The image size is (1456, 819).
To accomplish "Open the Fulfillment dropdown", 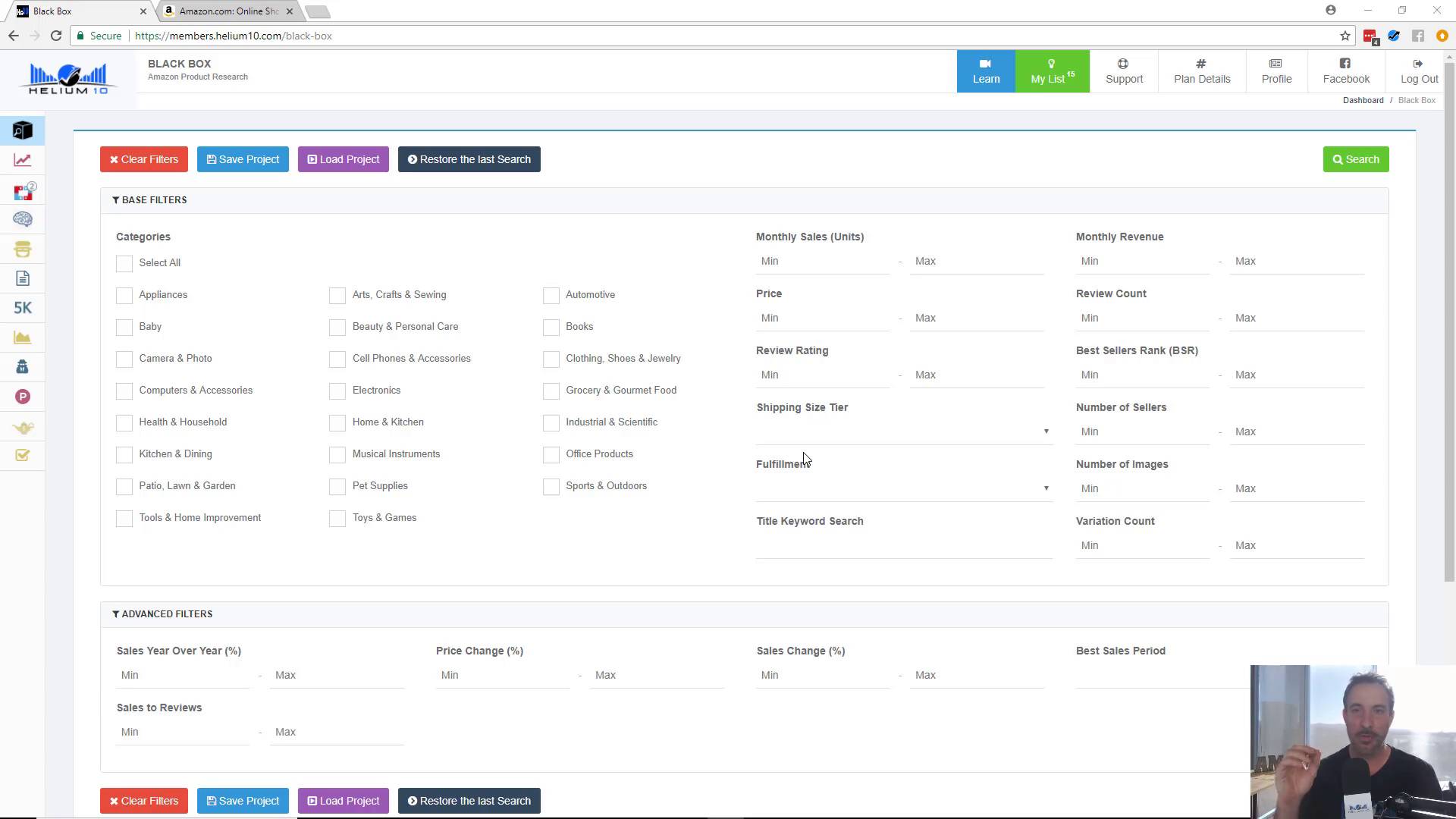I will pyautogui.click(x=904, y=488).
